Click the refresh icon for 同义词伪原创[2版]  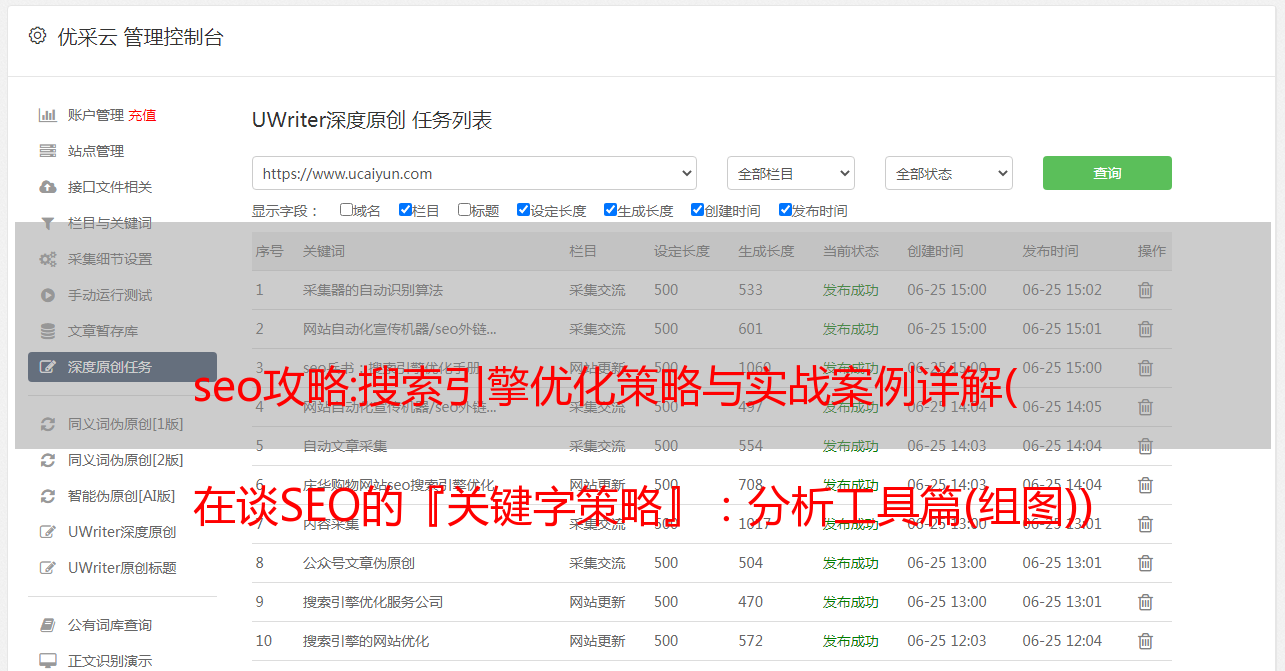tap(47, 460)
